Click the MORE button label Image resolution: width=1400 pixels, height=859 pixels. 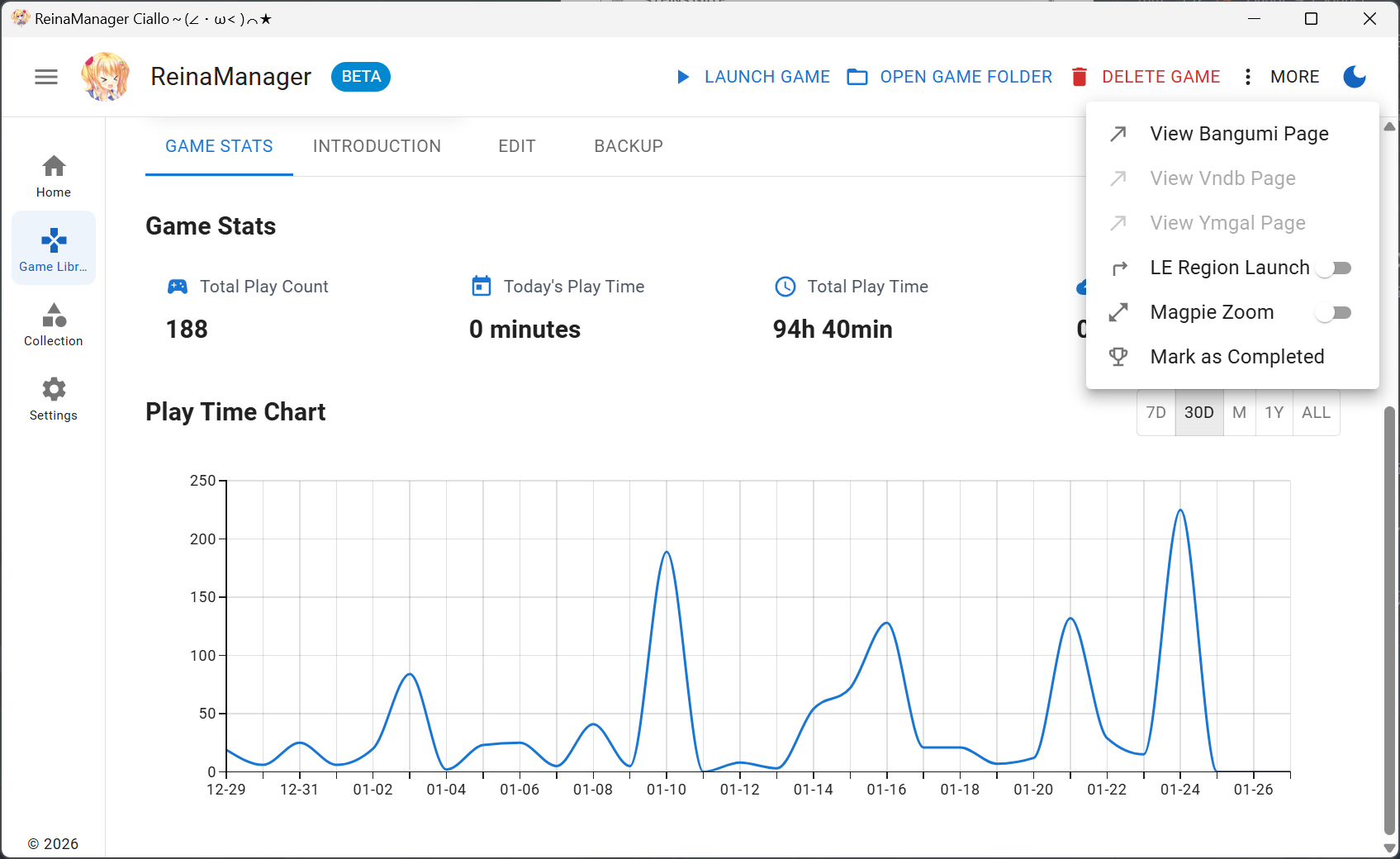1295,77
